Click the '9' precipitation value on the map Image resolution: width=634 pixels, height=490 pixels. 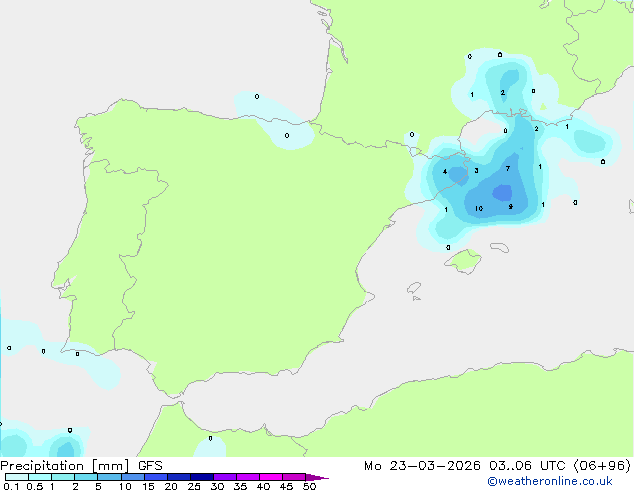pyautogui.click(x=511, y=207)
